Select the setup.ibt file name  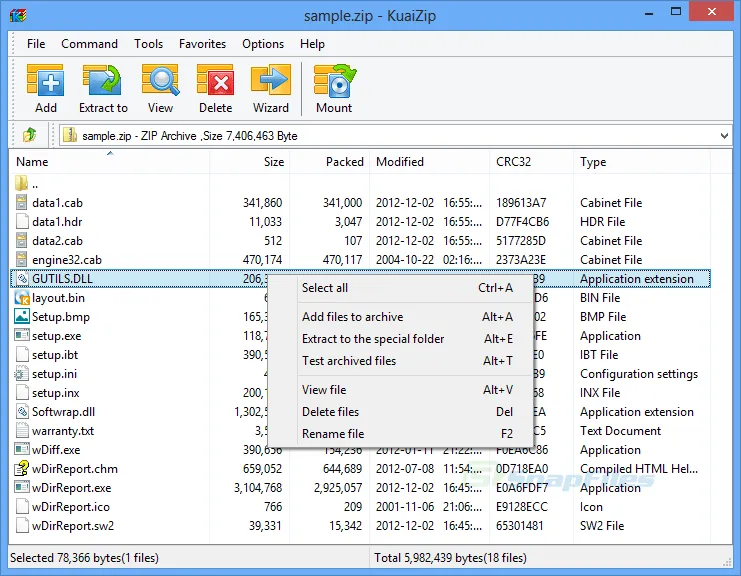(55, 354)
